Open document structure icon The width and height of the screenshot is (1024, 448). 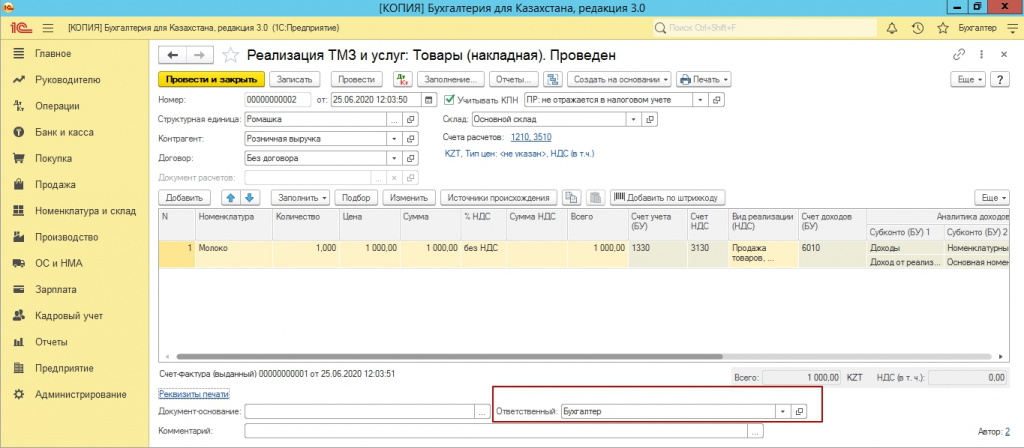pos(552,79)
